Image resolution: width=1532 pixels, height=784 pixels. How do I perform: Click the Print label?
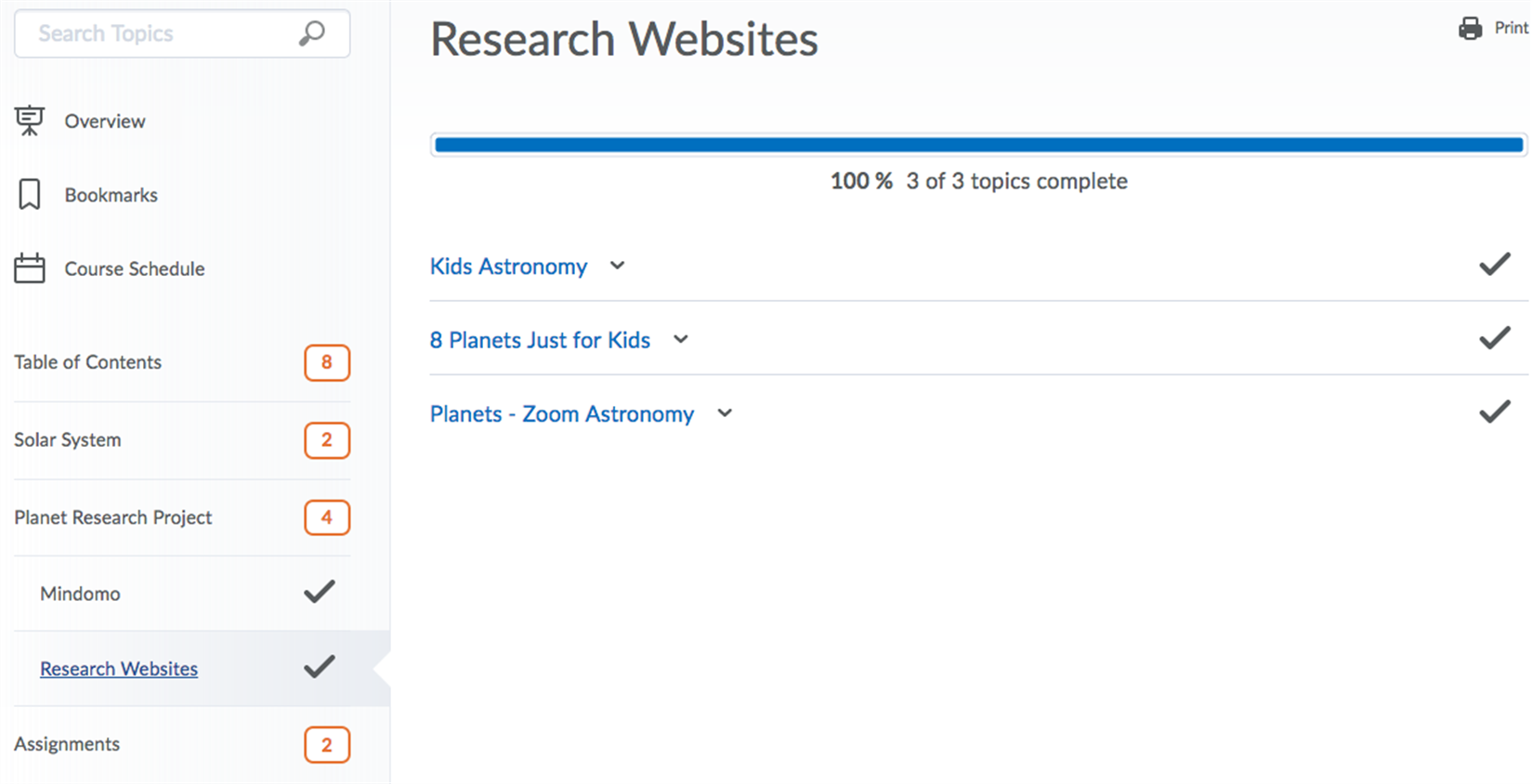point(1512,29)
